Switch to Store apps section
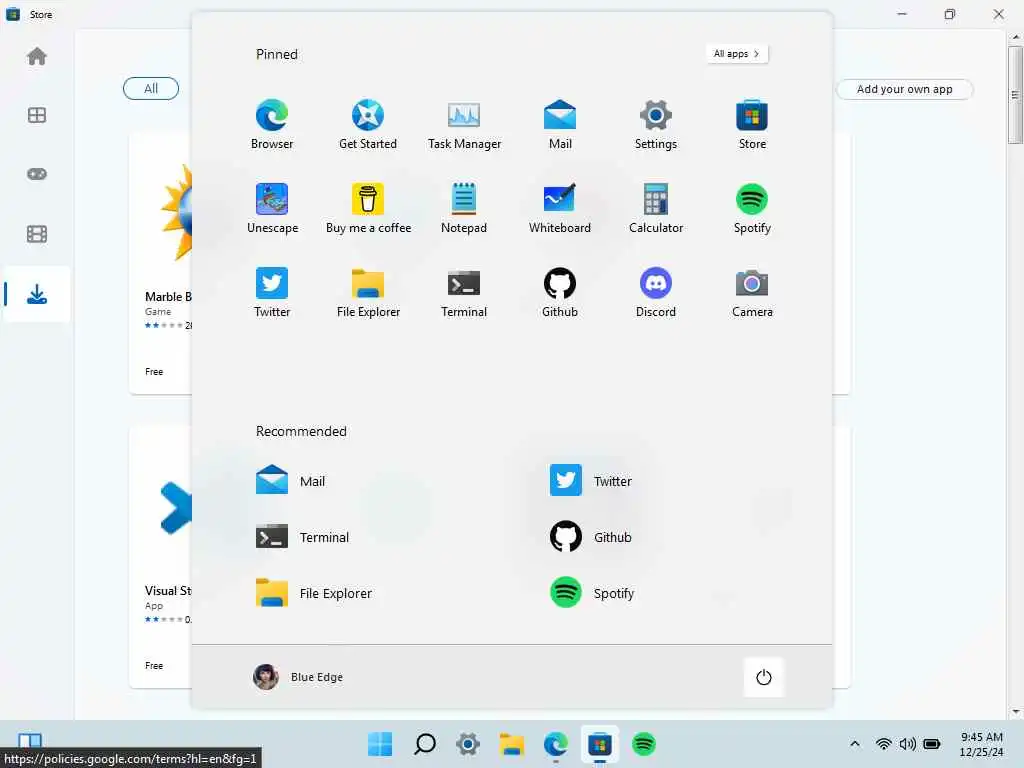 37,115
